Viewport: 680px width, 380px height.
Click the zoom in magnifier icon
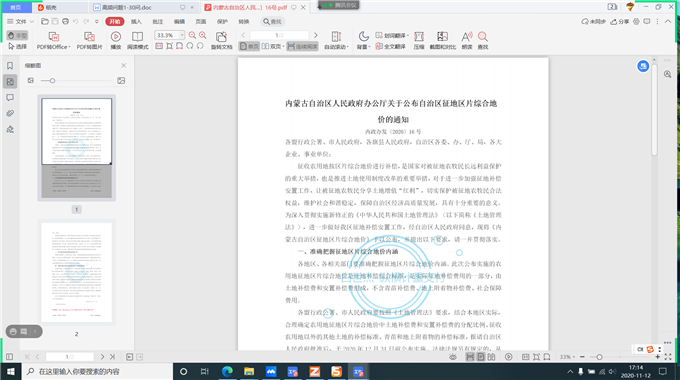203,35
